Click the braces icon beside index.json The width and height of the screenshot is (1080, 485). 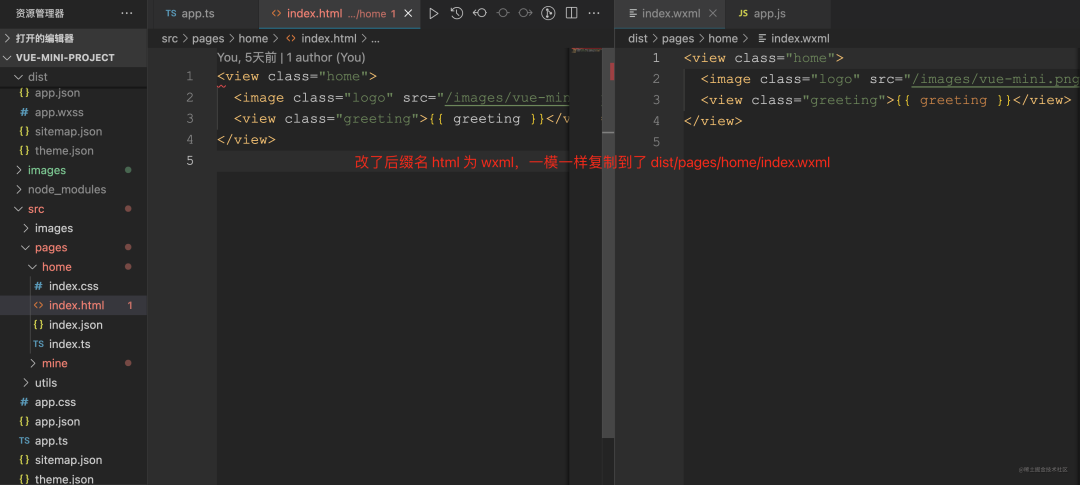[39, 324]
